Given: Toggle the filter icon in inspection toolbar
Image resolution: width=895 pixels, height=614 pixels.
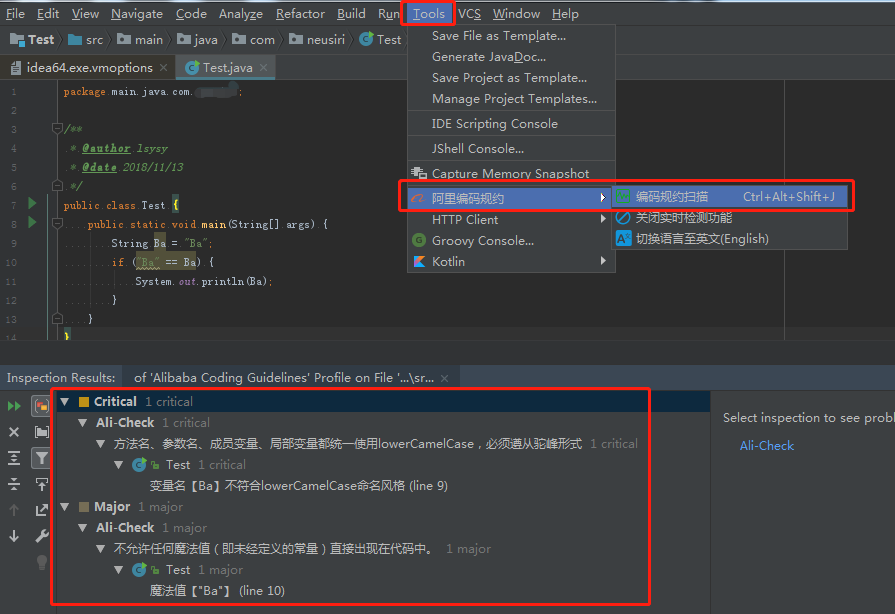Looking at the screenshot, I should pos(41,459).
